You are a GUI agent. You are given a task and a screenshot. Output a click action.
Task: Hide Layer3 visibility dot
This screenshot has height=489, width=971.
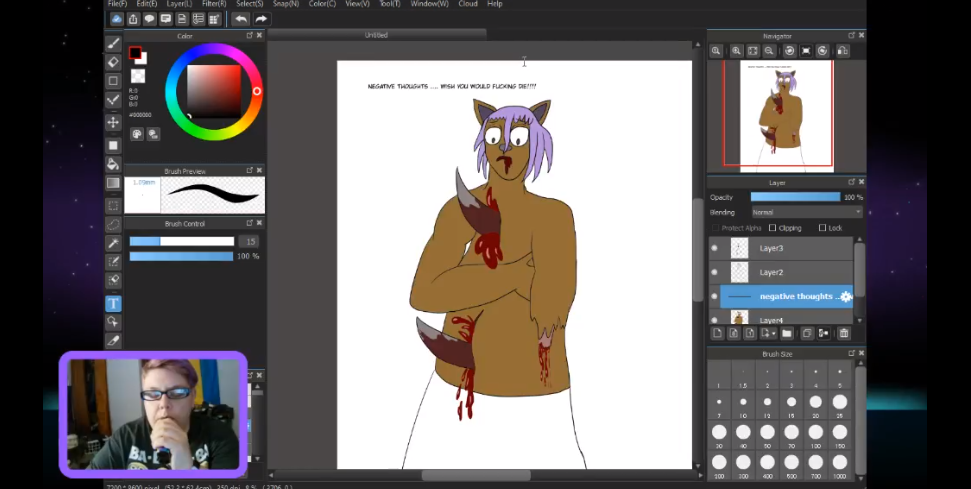click(x=714, y=248)
